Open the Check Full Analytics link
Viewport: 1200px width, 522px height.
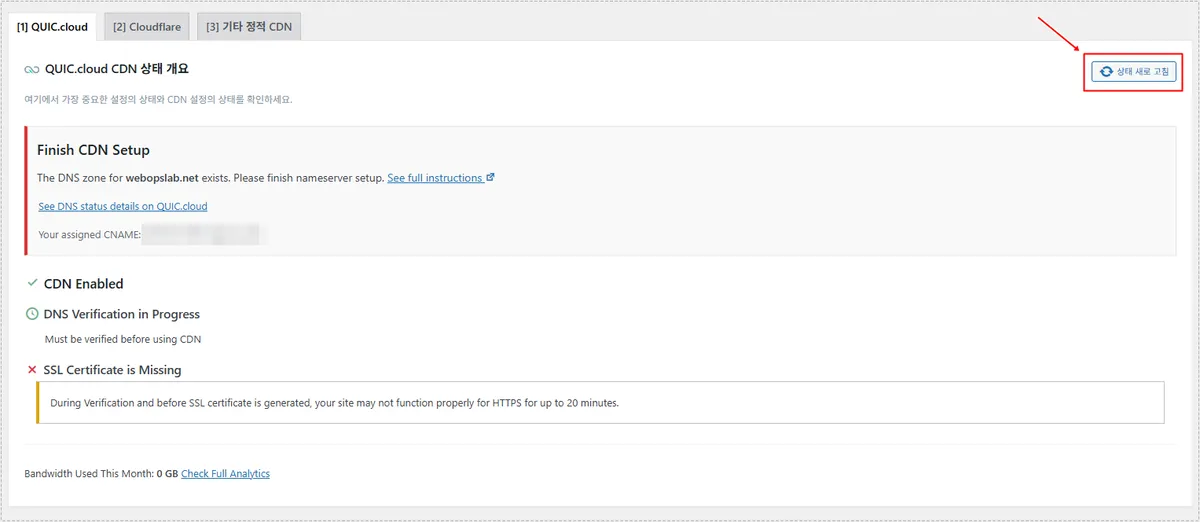(x=225, y=473)
